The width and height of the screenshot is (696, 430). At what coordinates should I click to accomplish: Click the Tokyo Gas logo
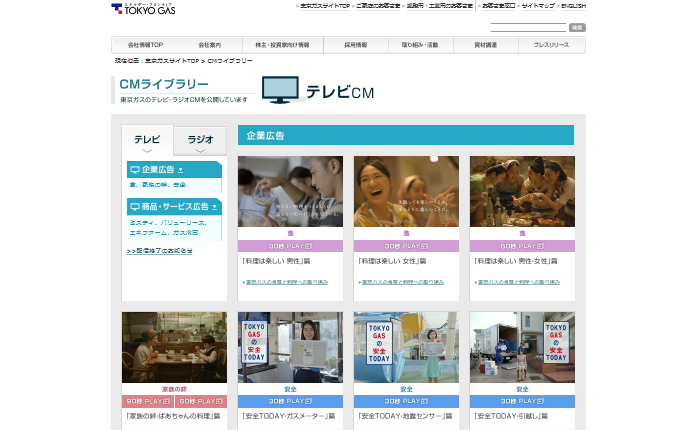[x=143, y=8]
